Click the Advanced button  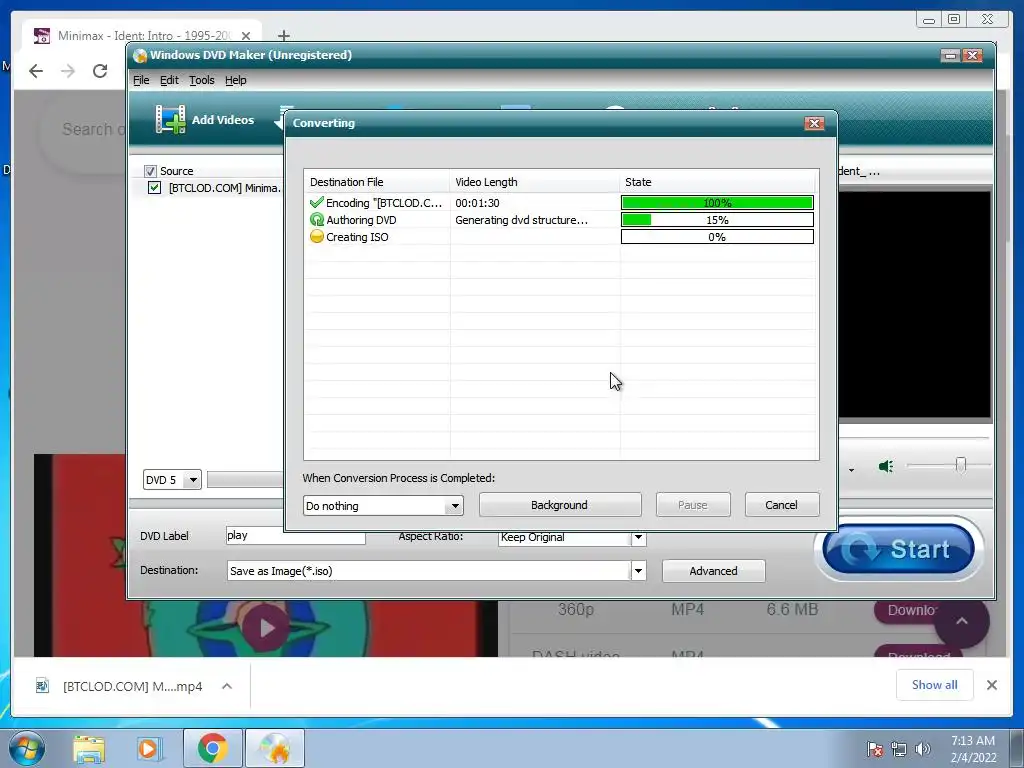tap(713, 571)
